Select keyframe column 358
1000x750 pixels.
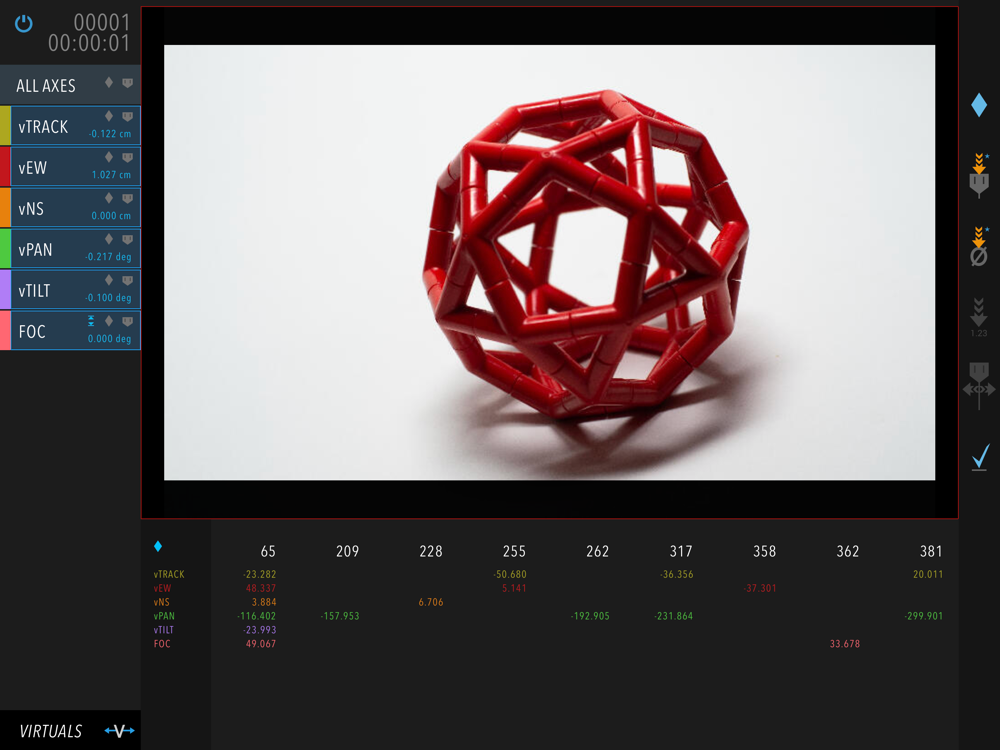click(x=765, y=551)
